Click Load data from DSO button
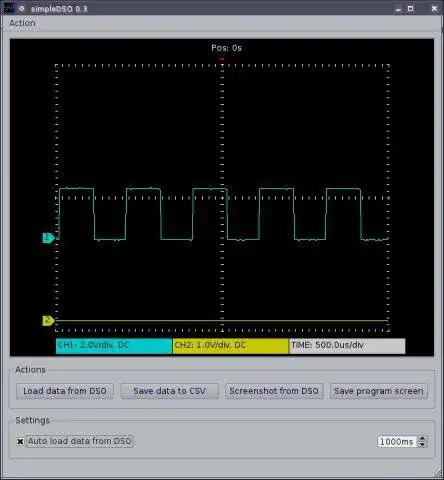This screenshot has width=444, height=480. (65, 391)
